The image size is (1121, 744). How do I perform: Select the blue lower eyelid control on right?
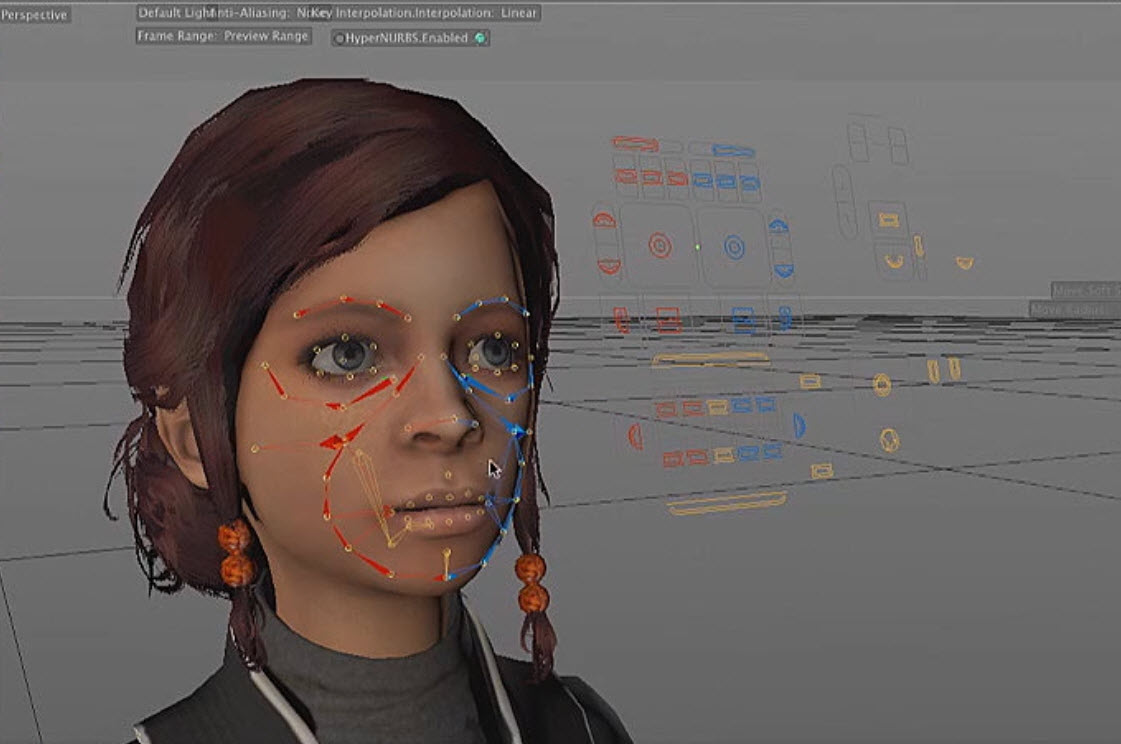click(x=783, y=269)
